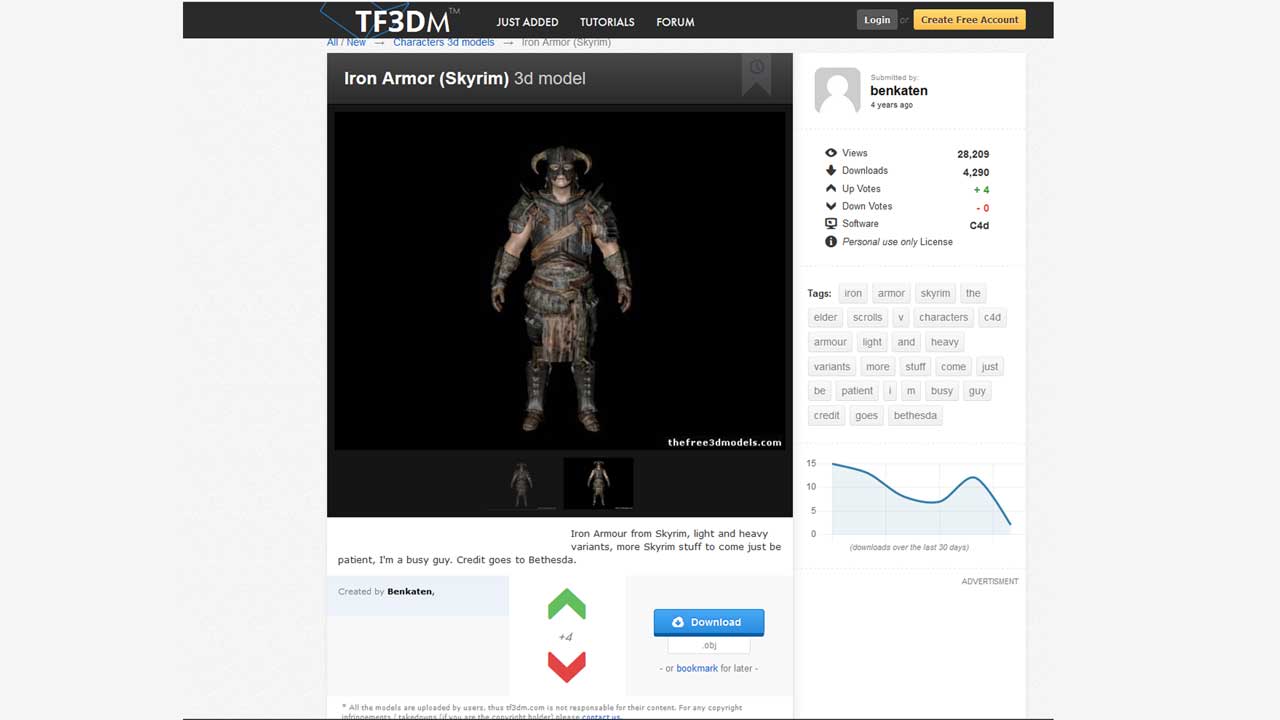This screenshot has width=1280, height=720.
Task: Click the 28,209 views count
Action: (973, 154)
